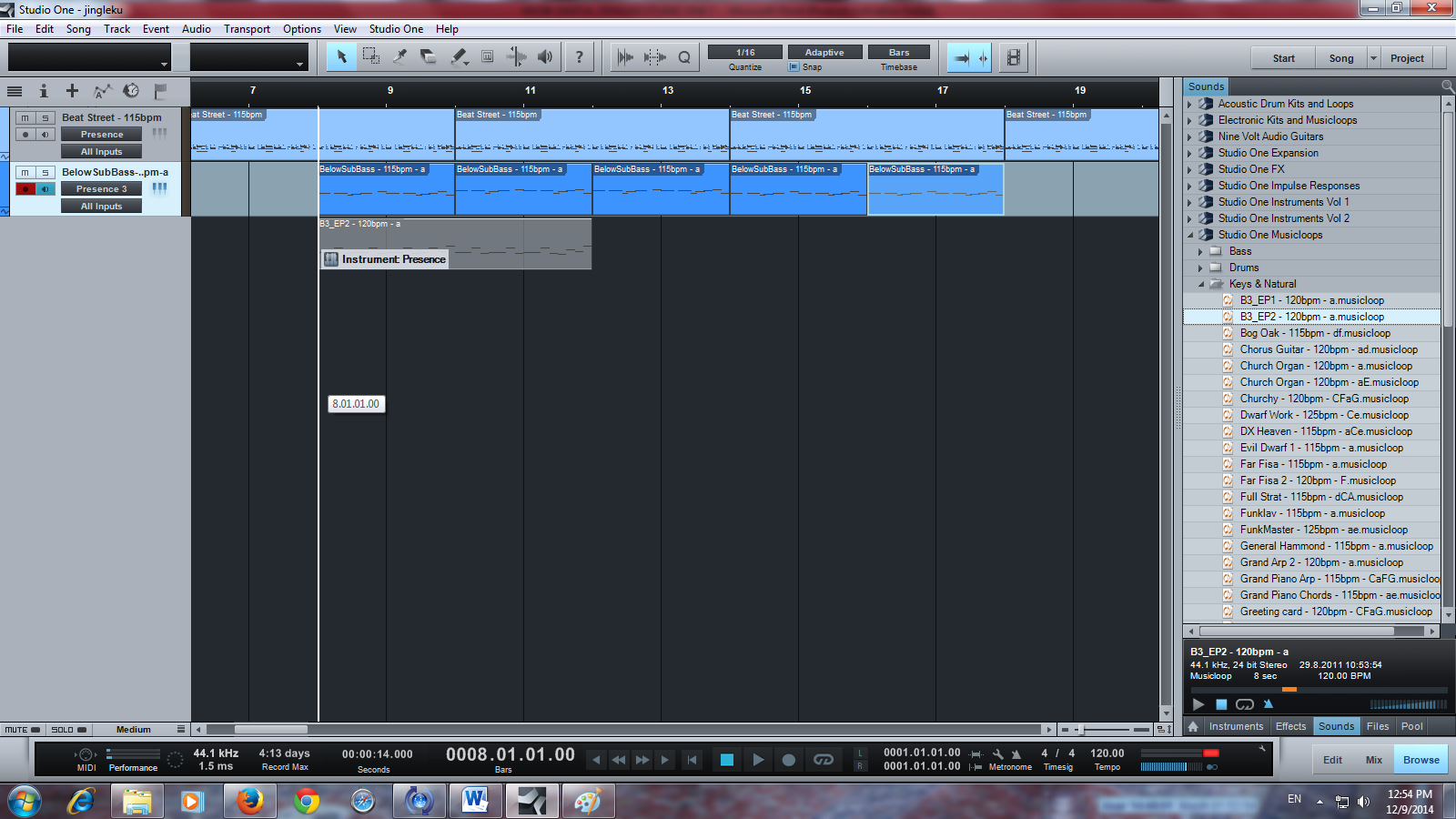Click the Add Tracks plus icon
The width and height of the screenshot is (1456, 819).
click(72, 91)
